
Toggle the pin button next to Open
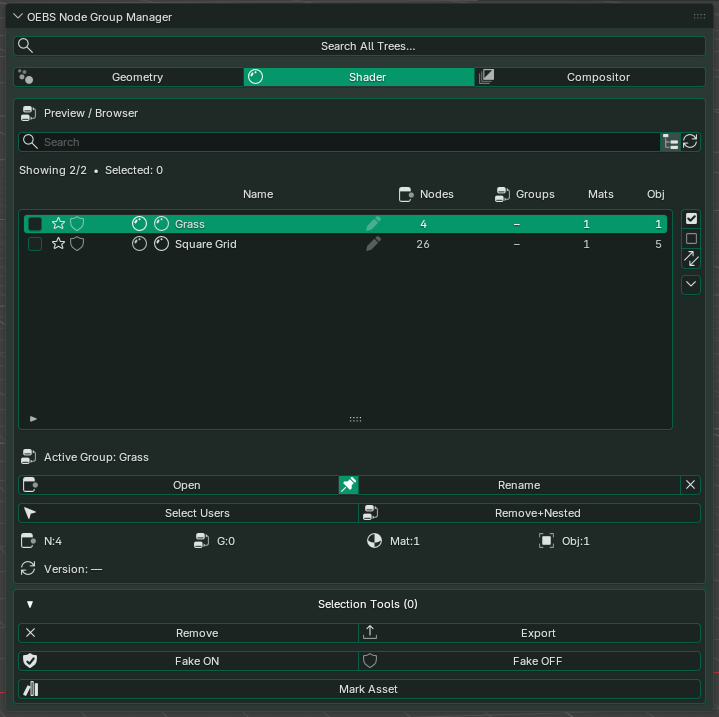pos(348,485)
